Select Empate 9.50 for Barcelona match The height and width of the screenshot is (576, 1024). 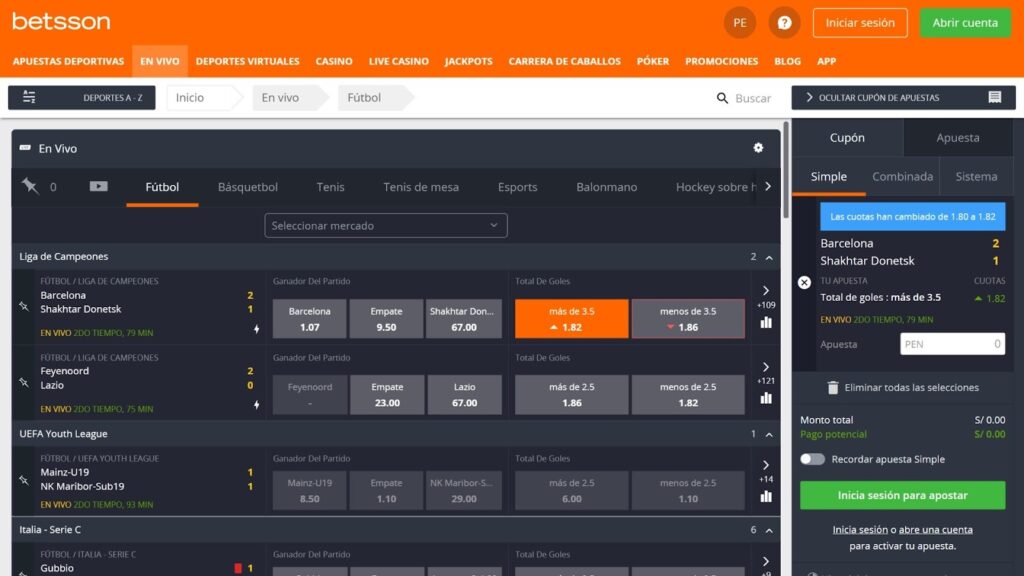[386, 319]
